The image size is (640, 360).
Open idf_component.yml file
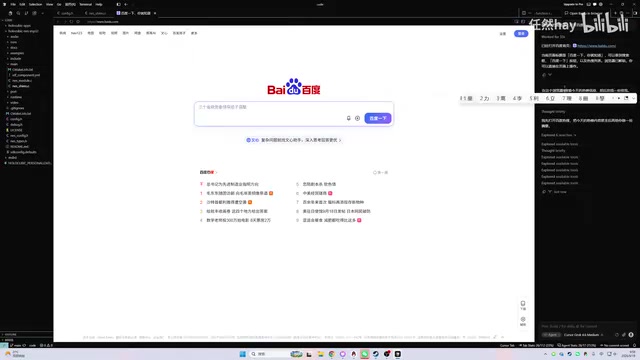click(x=26, y=75)
